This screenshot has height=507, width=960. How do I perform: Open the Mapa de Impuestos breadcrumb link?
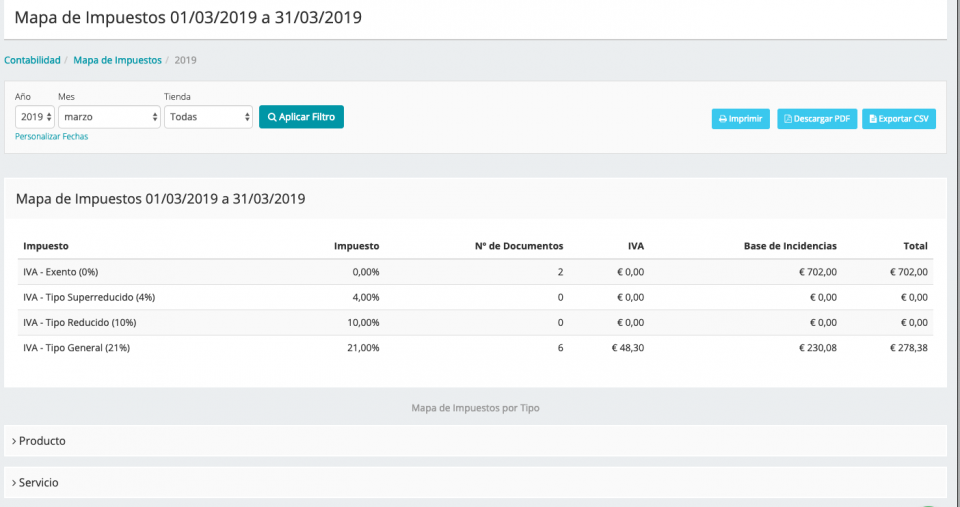pos(117,60)
